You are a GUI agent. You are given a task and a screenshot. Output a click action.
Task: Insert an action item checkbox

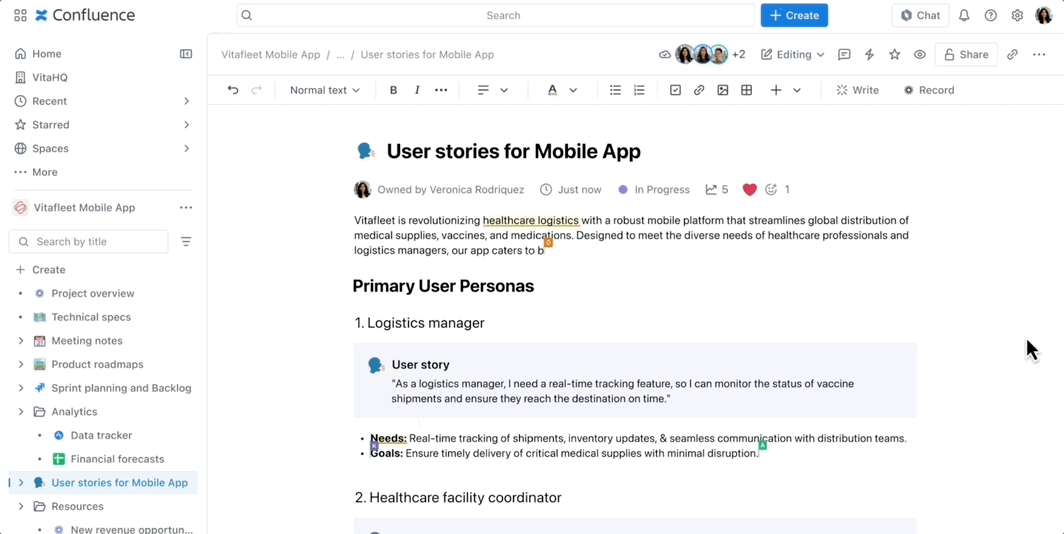pyautogui.click(x=675, y=90)
